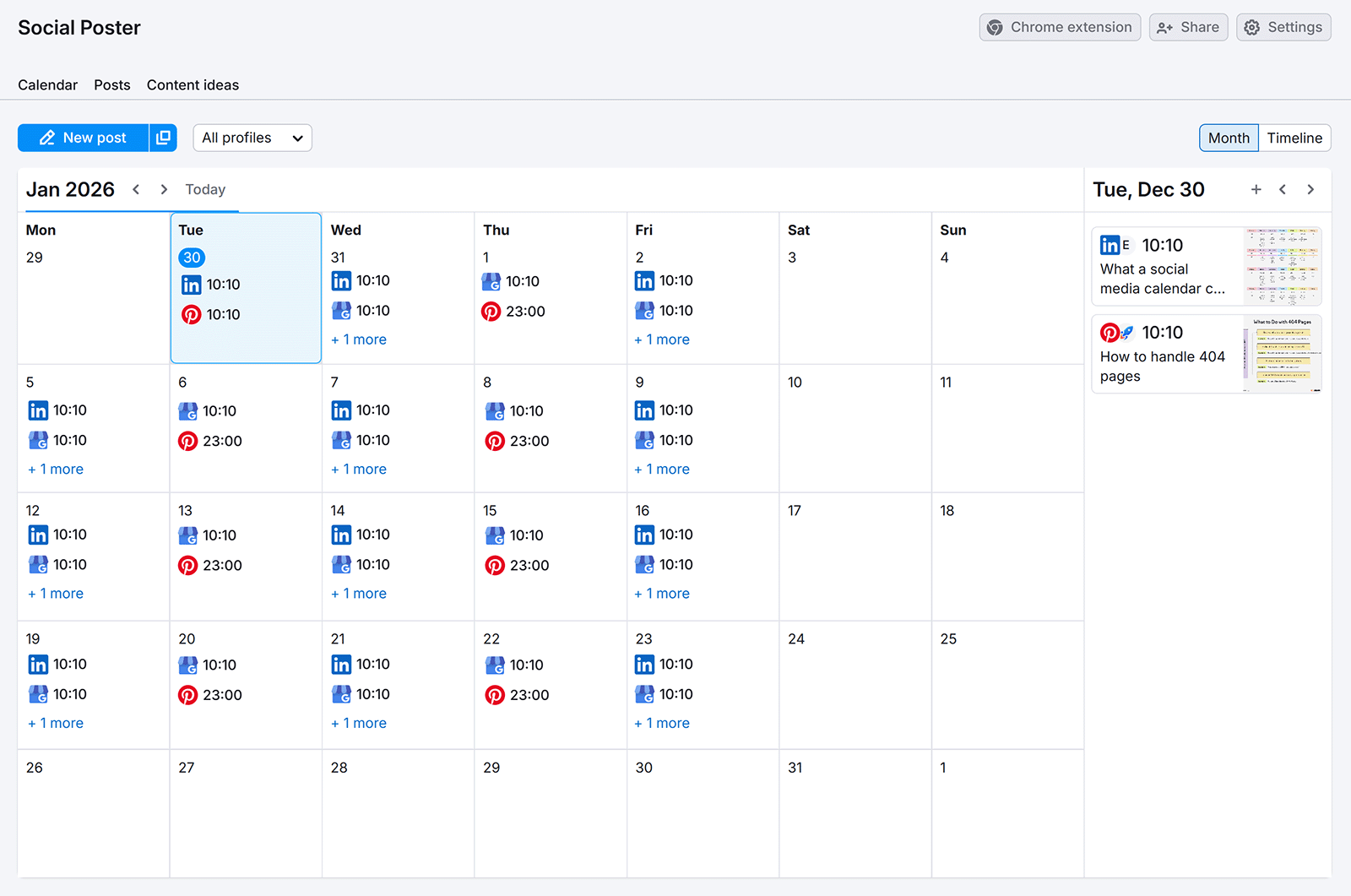This screenshot has height=896, width=1351.
Task: Switch to Timeline view
Action: 1294,138
